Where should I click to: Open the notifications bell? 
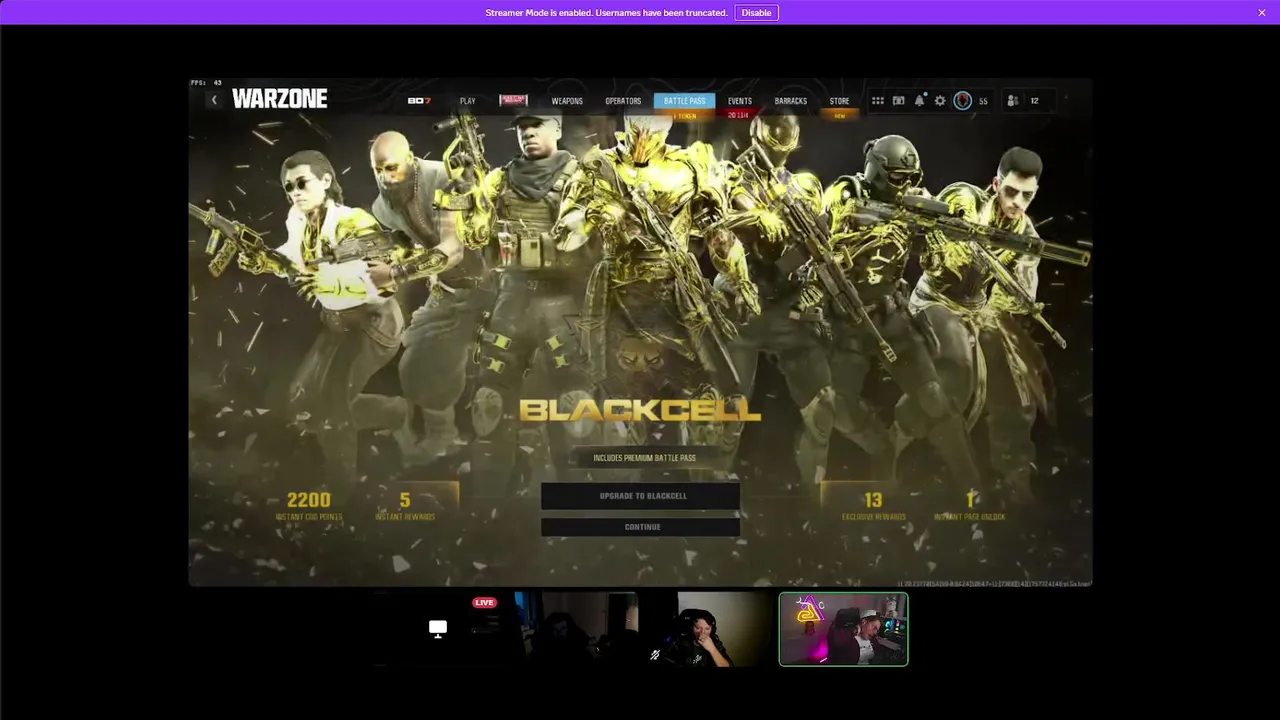tap(919, 101)
